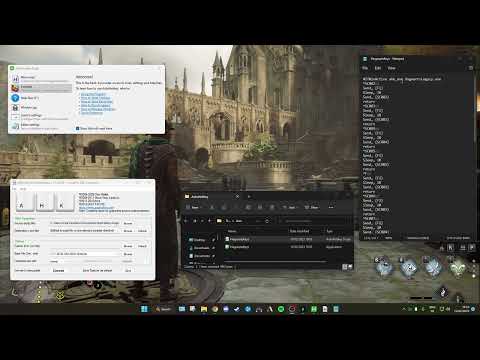Go back in File Explorer
Screen dimensions: 480x360
pos(186,221)
